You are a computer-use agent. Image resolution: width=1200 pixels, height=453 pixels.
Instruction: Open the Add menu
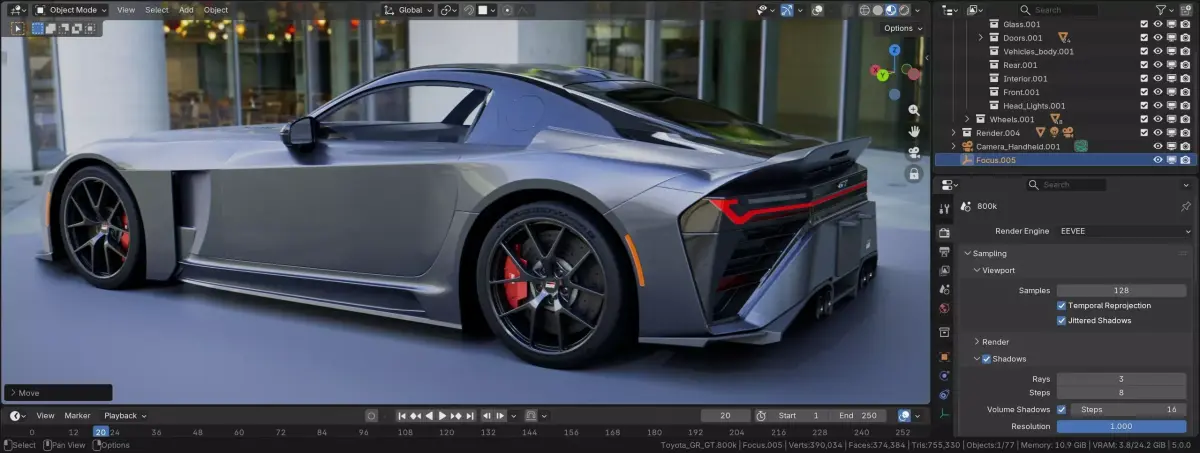(x=187, y=10)
